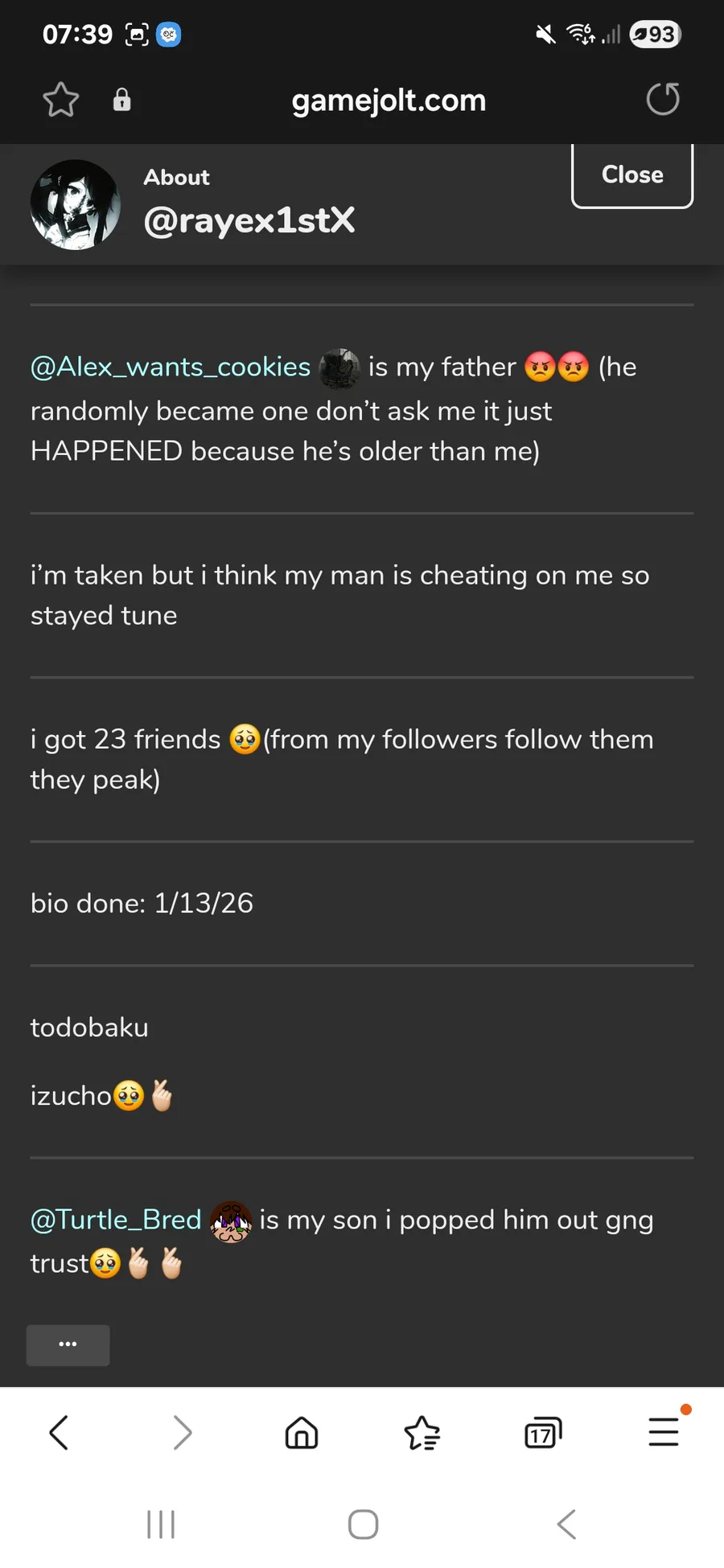
Task: Open the browser home page
Action: tap(302, 1432)
